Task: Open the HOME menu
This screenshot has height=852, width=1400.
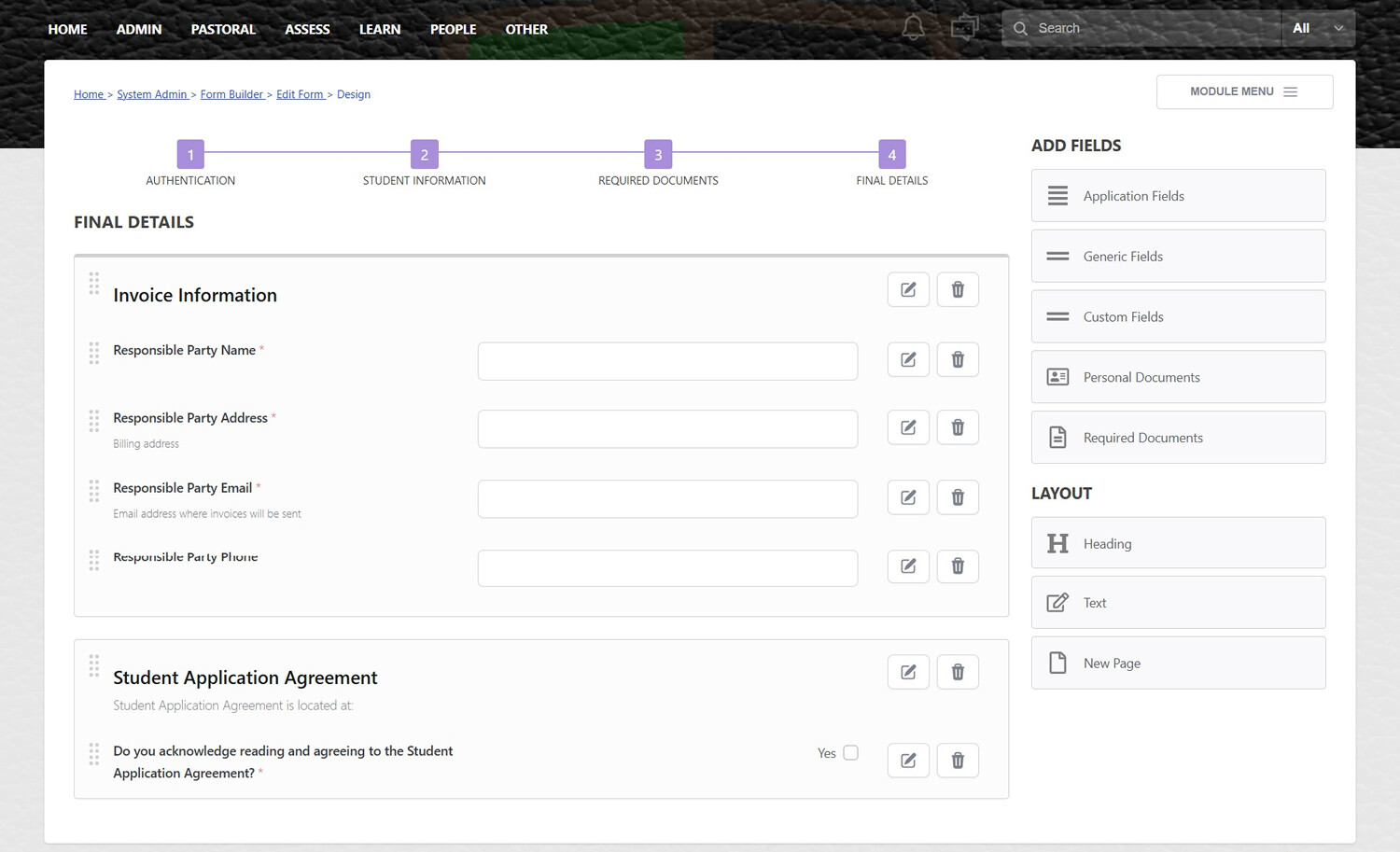Action: coord(67,29)
